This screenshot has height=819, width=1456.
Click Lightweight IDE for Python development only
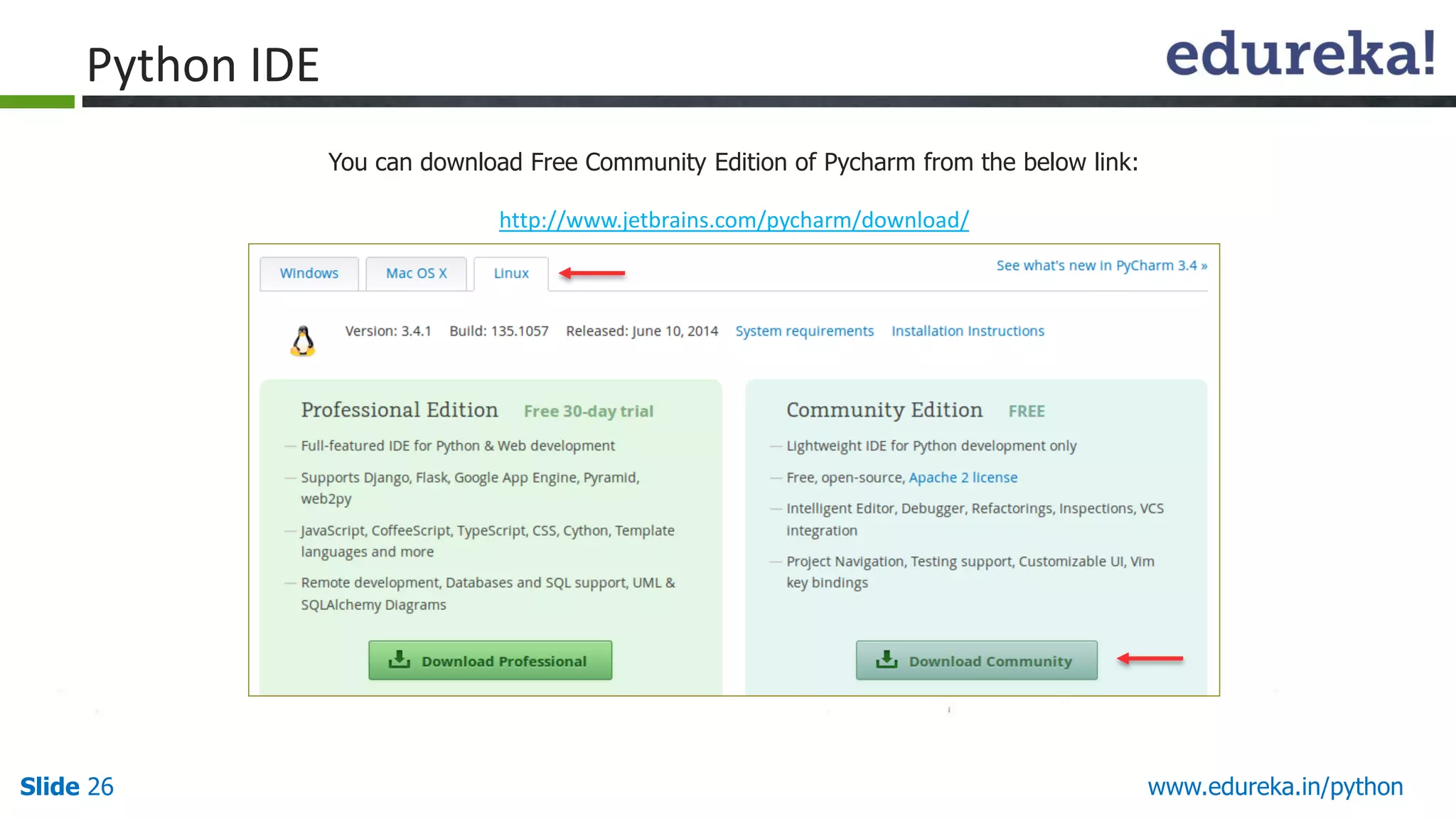pos(931,446)
